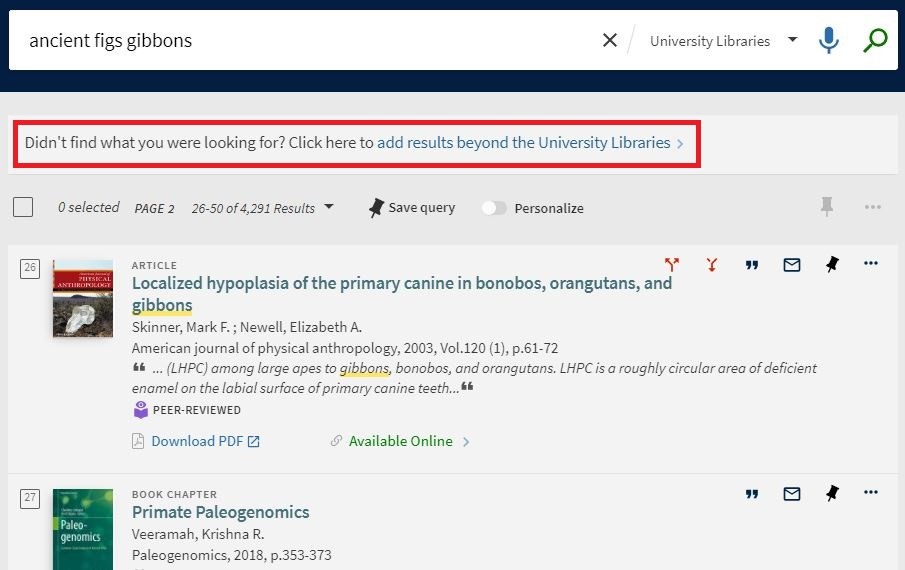Viewport: 905px width, 570px height.
Task: Tick the select all results checkbox
Action: pyautogui.click(x=23, y=207)
